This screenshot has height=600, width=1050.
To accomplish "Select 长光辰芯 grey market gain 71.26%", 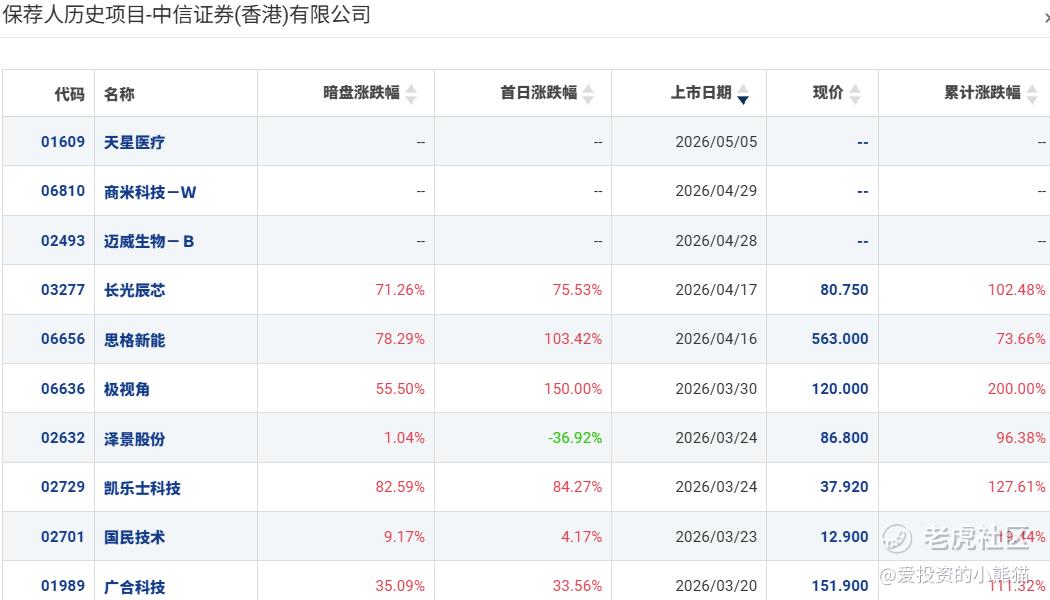I will pos(400,290).
